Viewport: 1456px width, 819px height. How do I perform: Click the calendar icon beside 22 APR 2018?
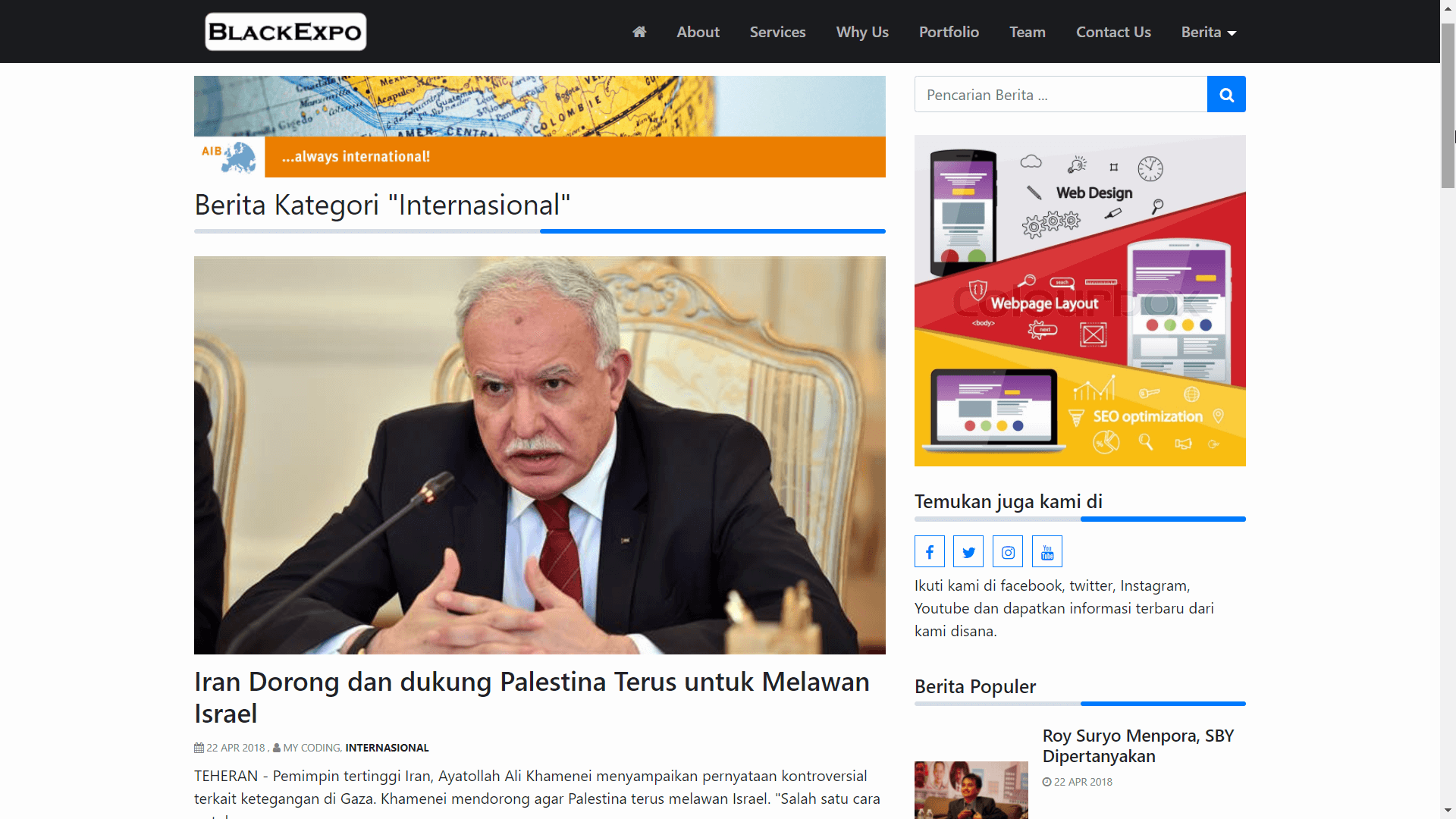199,747
